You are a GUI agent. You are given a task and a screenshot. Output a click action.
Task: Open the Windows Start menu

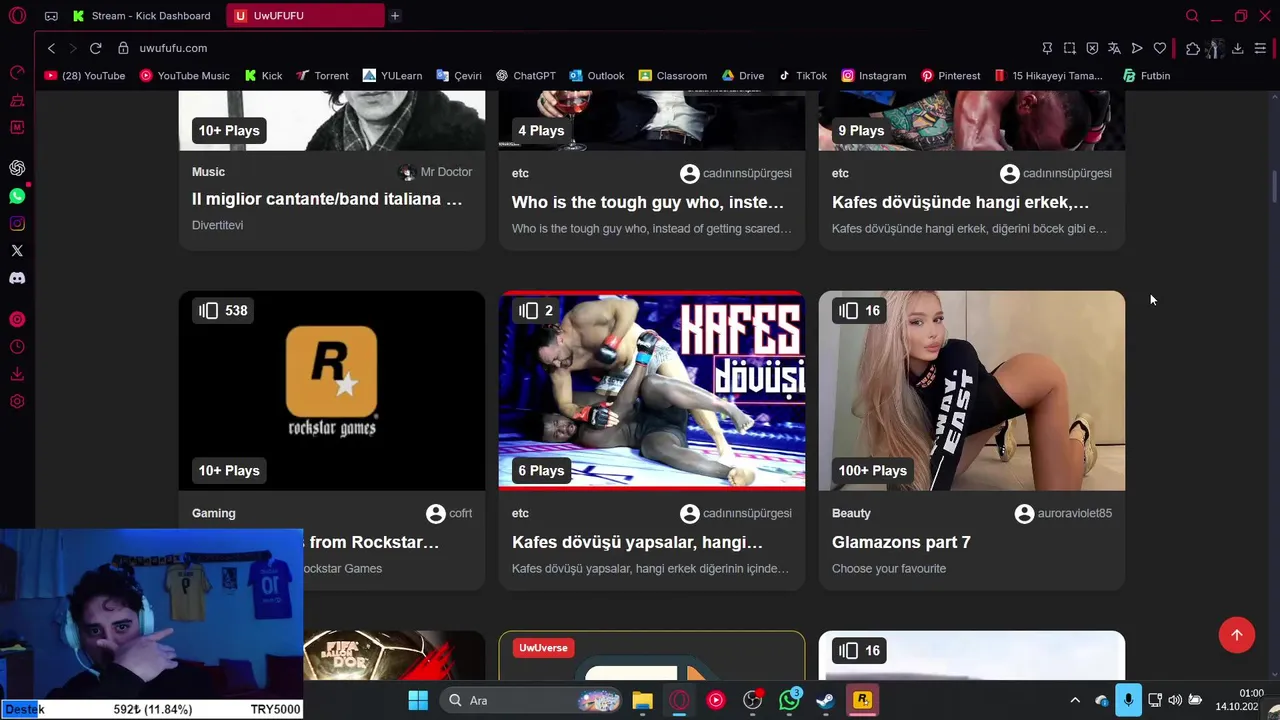pos(418,700)
